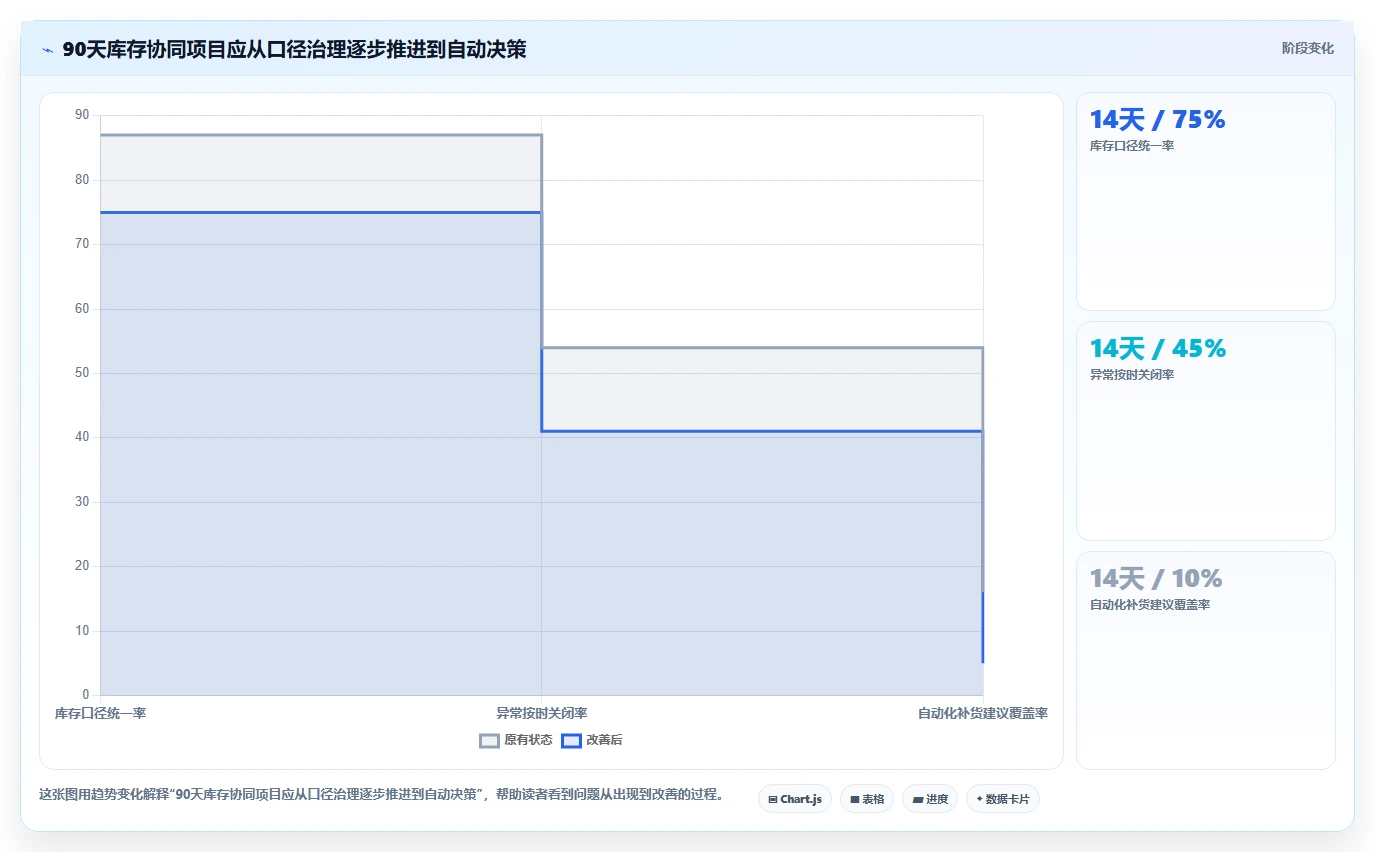Click the 14天 / 75% value

pos(1157,119)
